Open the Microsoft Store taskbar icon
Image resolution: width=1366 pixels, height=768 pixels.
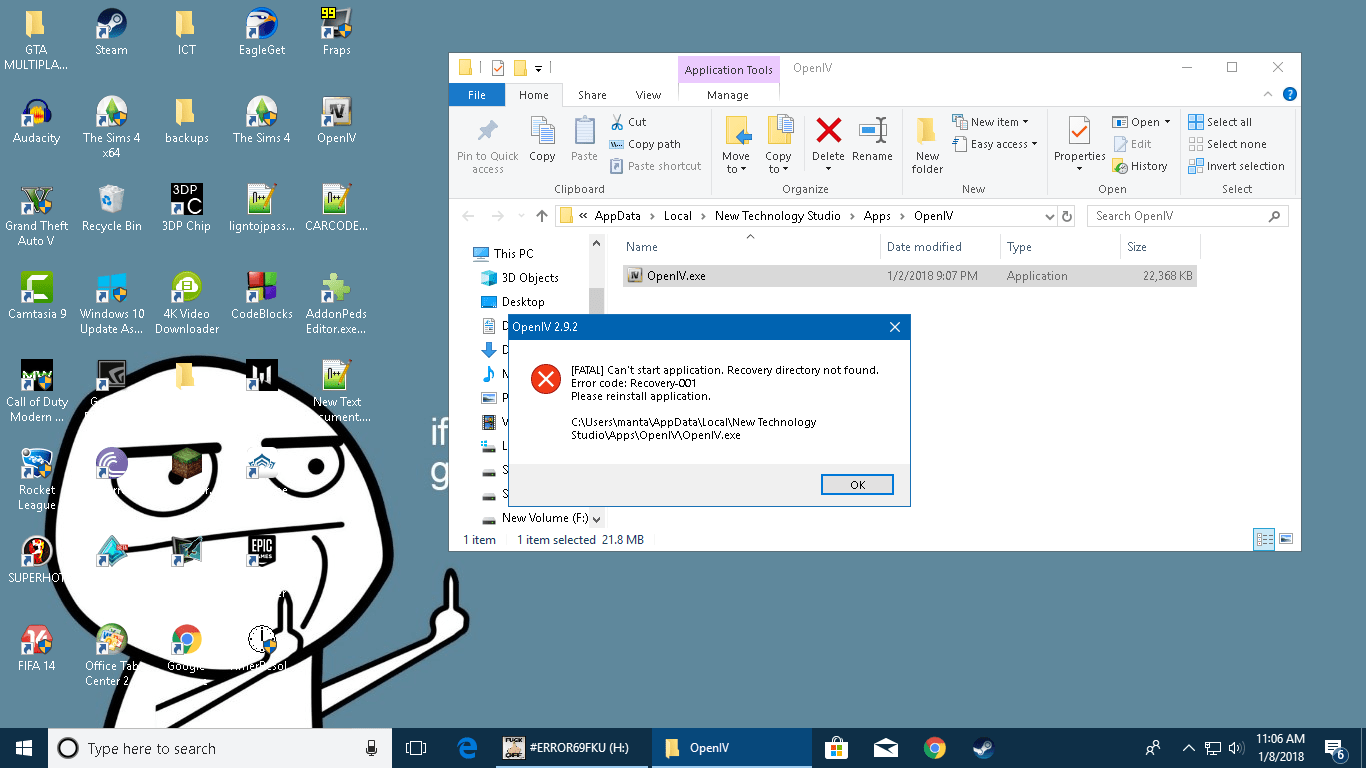(x=837, y=748)
